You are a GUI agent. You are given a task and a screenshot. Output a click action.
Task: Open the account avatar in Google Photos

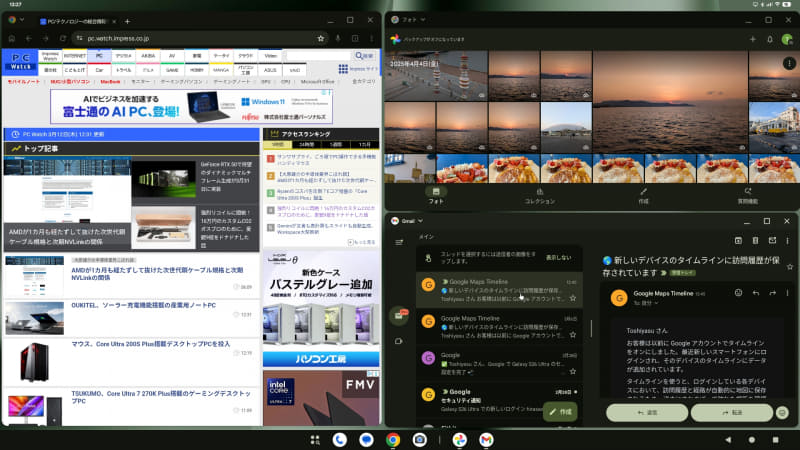click(787, 39)
